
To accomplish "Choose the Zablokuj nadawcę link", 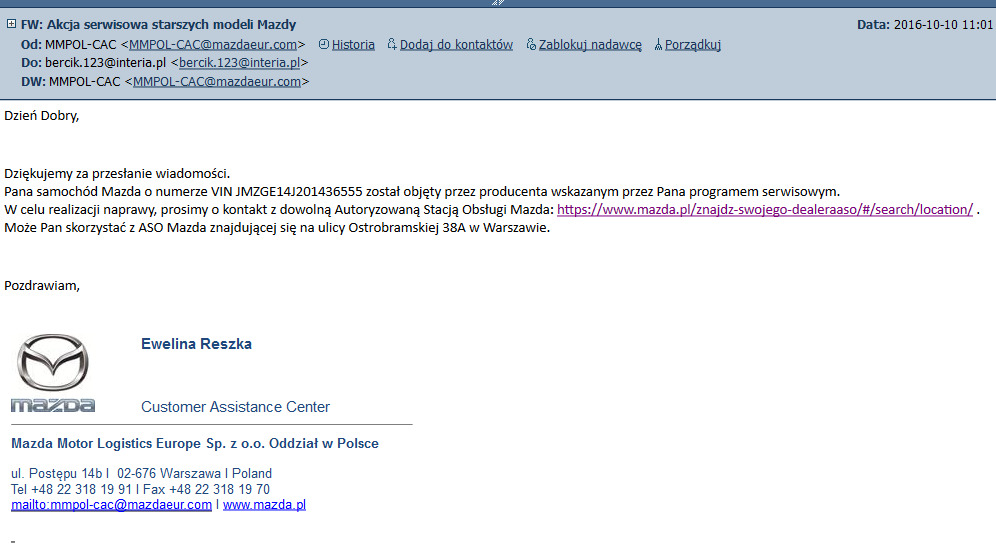I will (590, 44).
